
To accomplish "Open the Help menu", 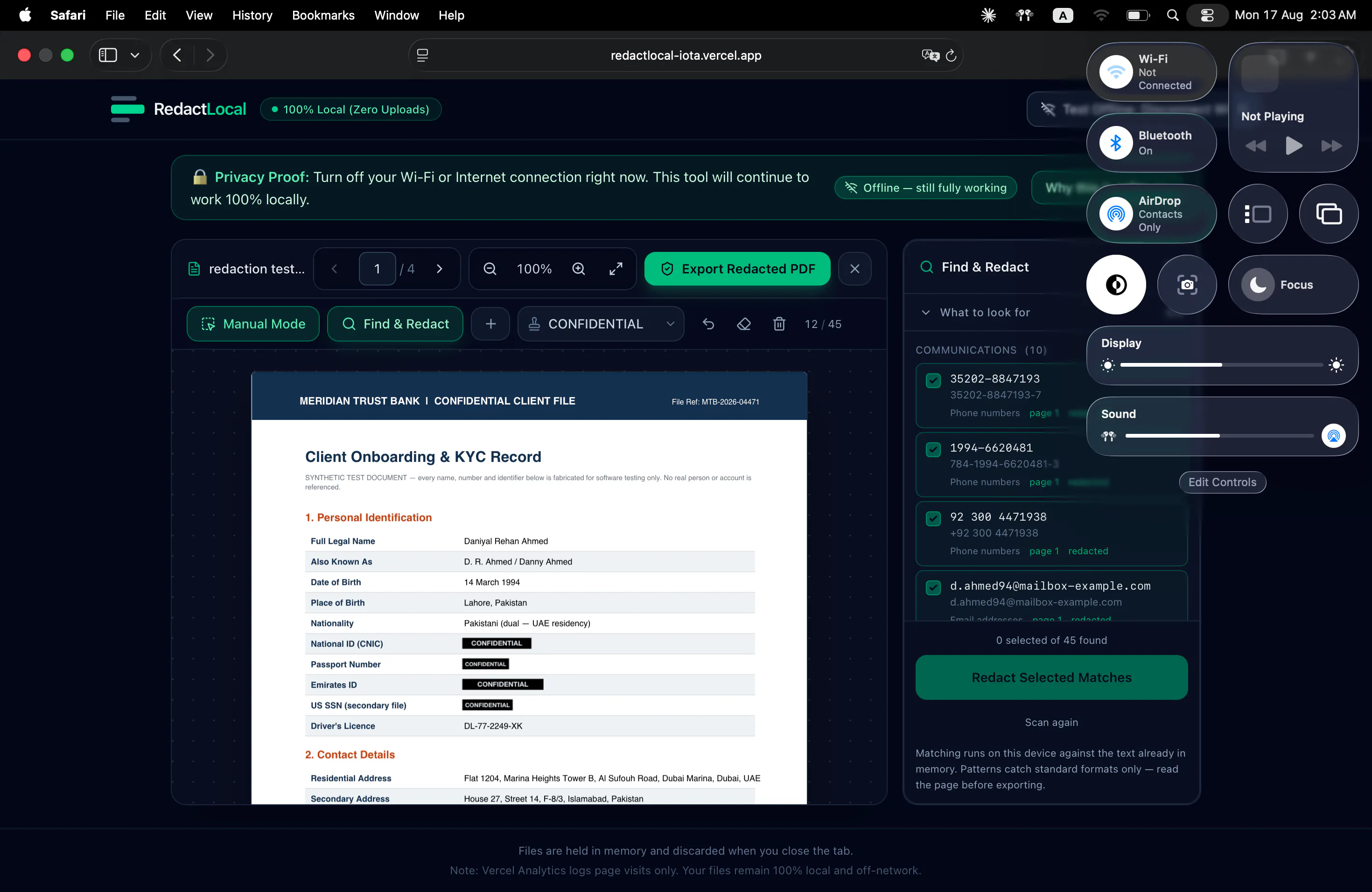I will click(451, 15).
